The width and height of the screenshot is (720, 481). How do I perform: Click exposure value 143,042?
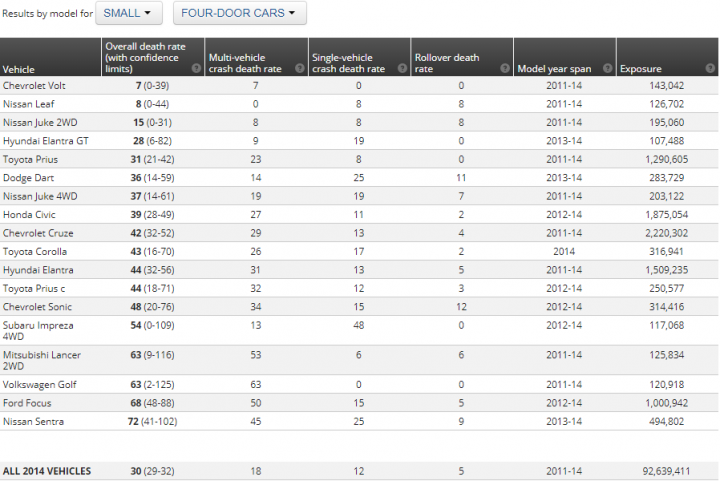[666, 86]
